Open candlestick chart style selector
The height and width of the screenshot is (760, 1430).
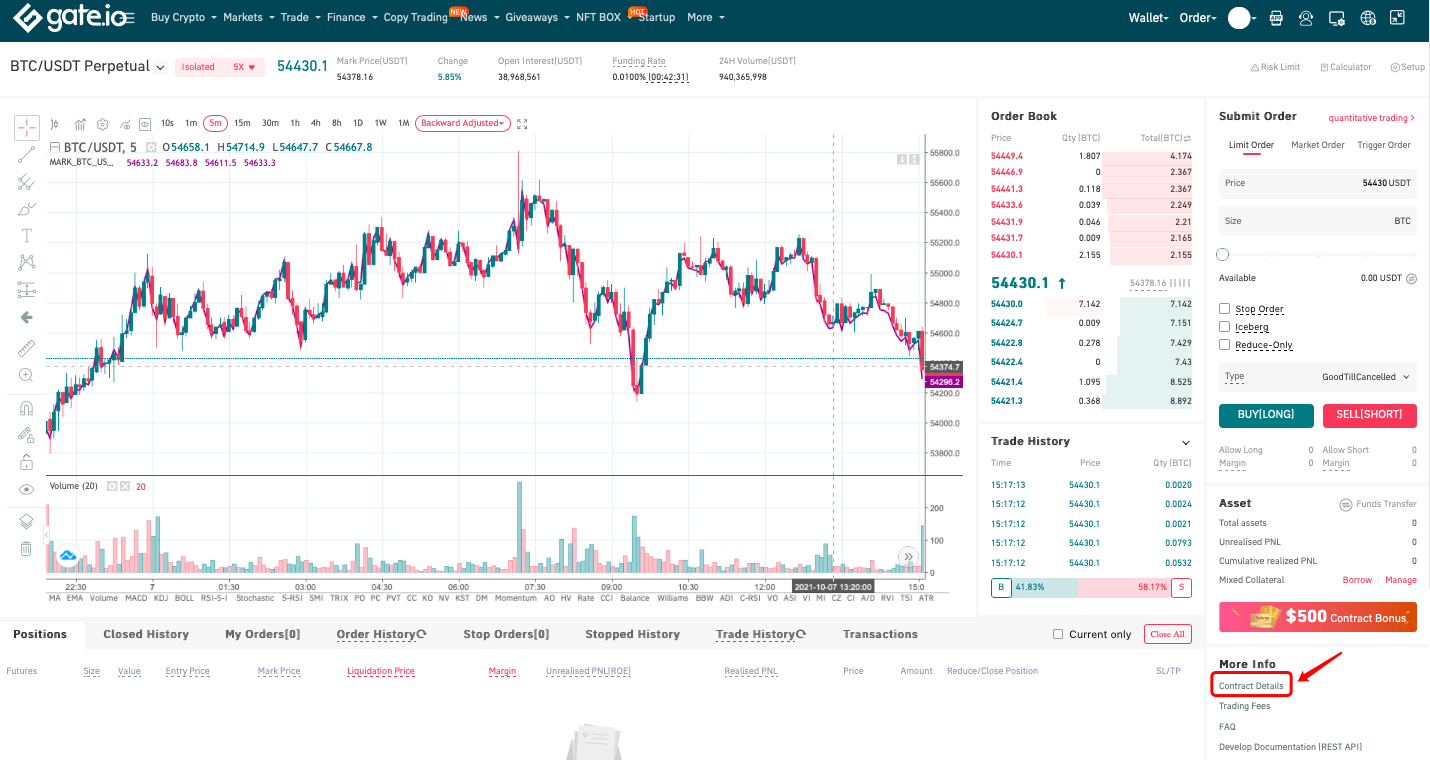(54, 124)
